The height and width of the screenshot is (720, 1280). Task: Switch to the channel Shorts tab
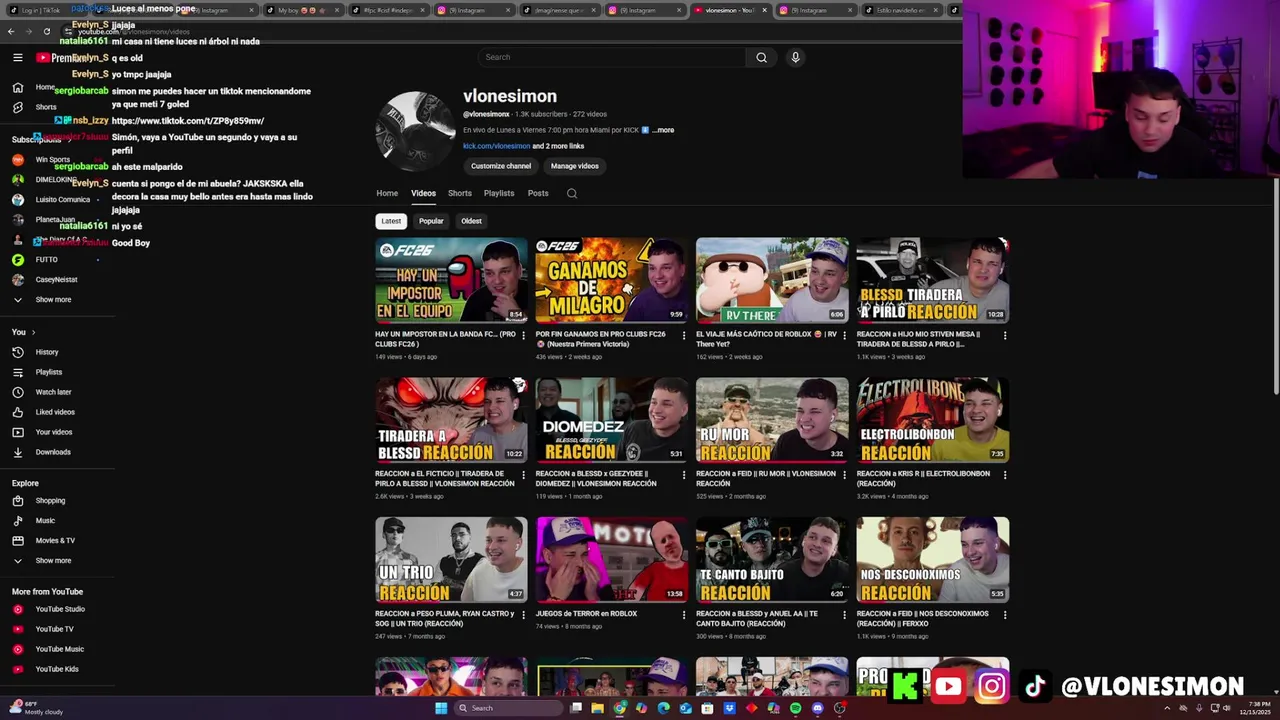(x=460, y=193)
